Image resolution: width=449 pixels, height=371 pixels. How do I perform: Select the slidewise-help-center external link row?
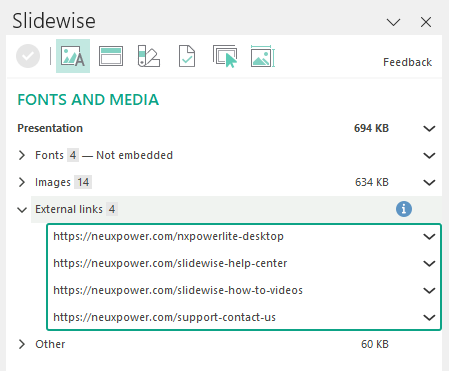244,263
